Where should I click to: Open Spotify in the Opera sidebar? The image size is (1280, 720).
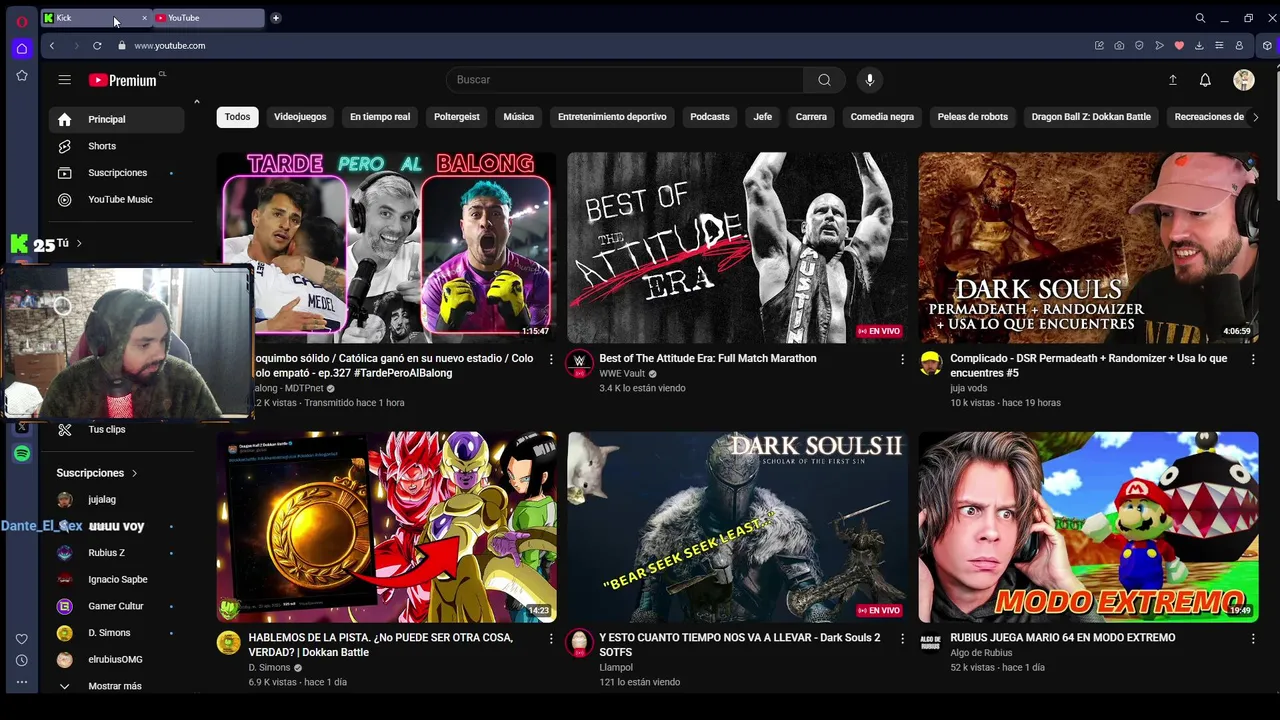(x=21, y=454)
